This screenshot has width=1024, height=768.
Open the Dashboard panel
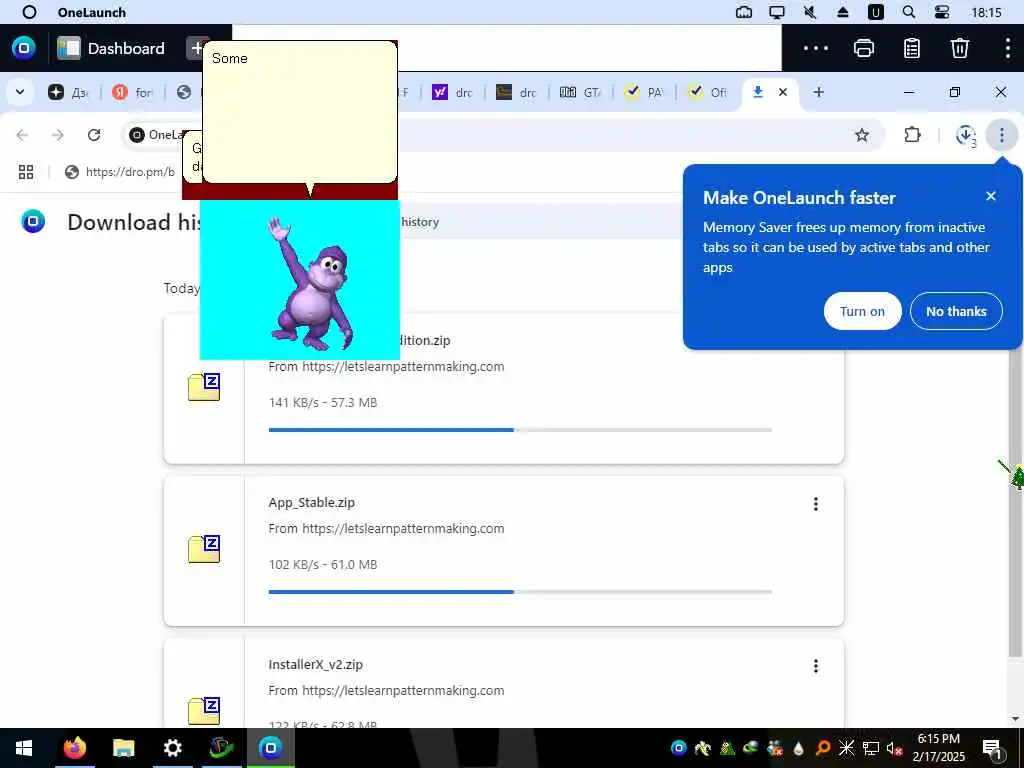111,48
